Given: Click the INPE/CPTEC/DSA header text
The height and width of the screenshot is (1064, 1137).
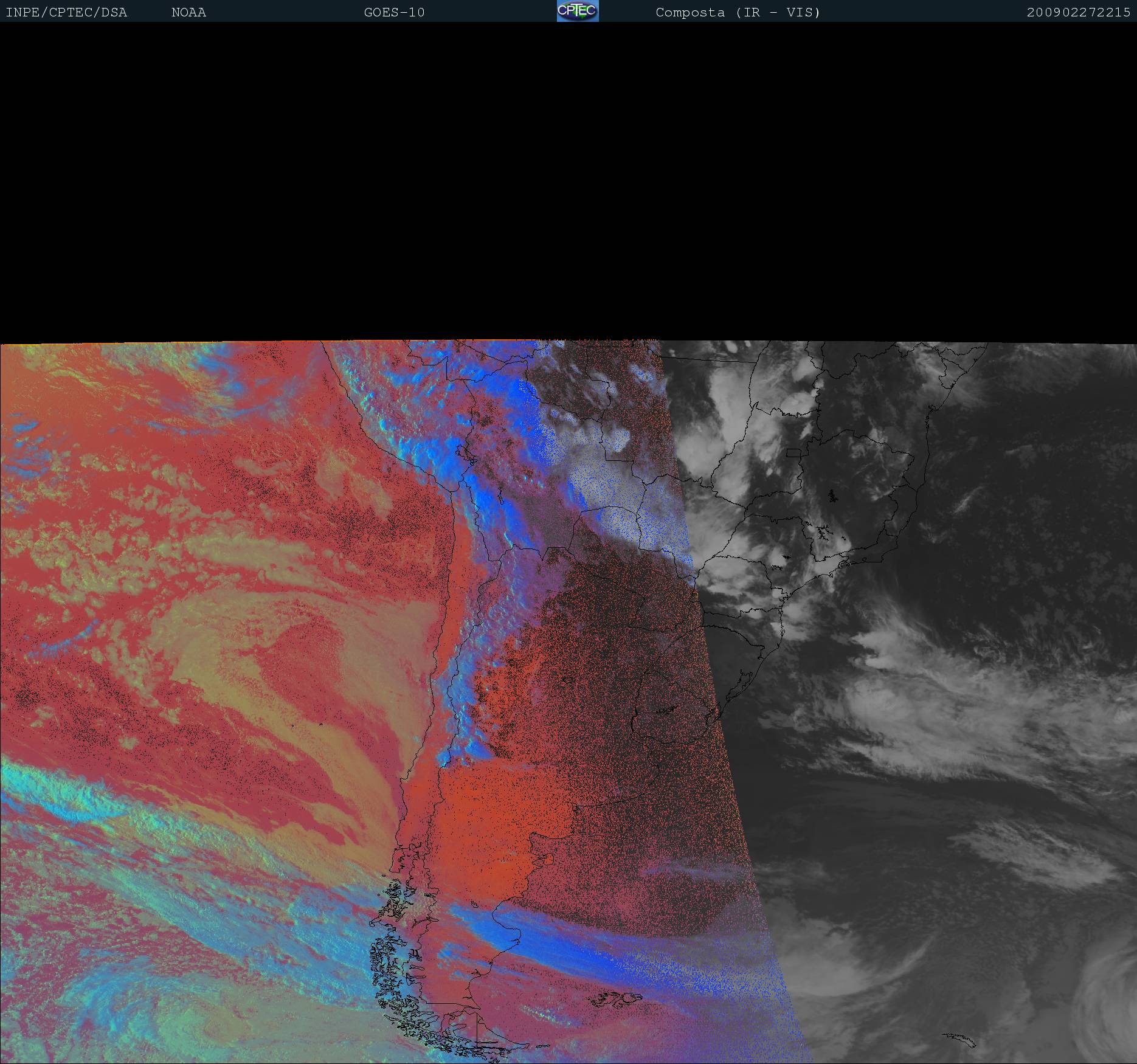Looking at the screenshot, I should click(66, 13).
